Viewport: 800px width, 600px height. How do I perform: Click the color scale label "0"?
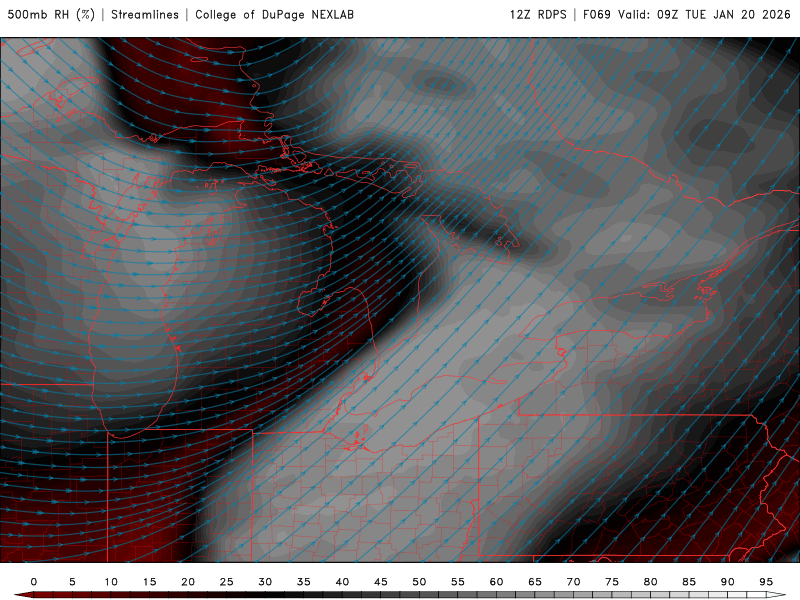pos(34,582)
